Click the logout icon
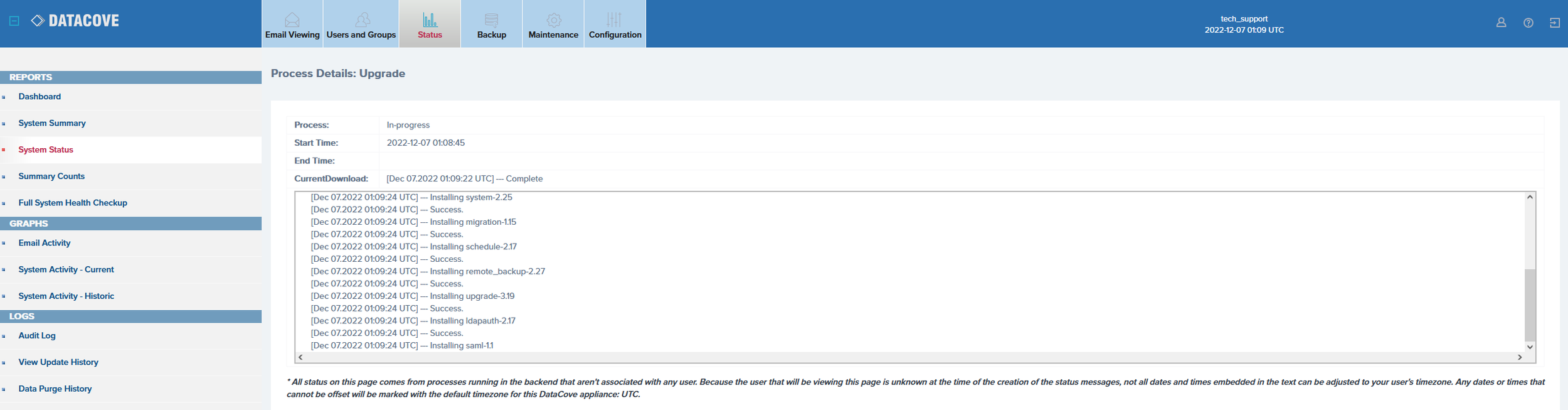 pyautogui.click(x=1555, y=23)
